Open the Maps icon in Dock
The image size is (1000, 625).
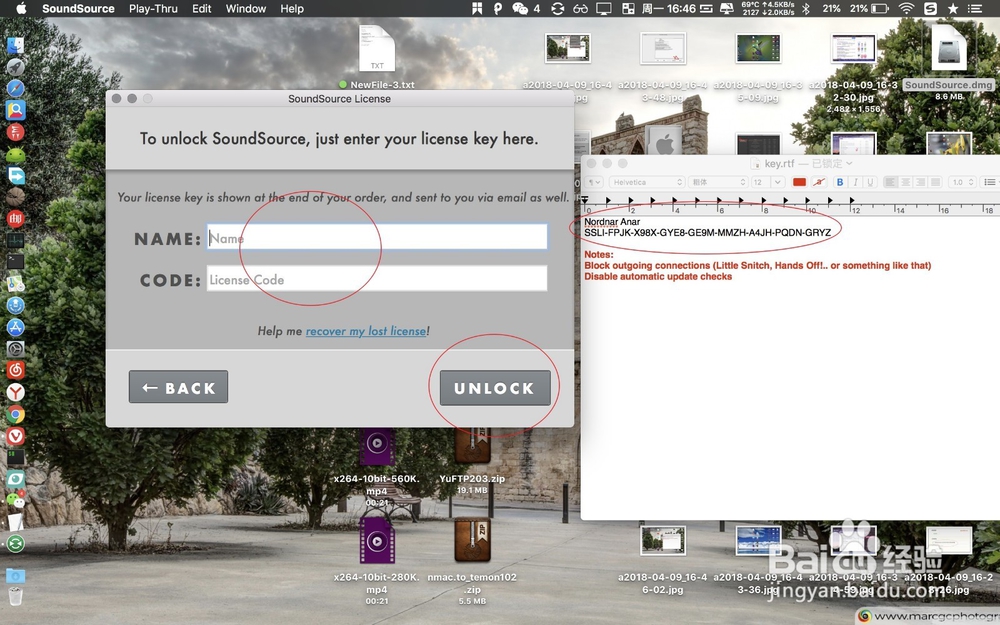pos(15,283)
